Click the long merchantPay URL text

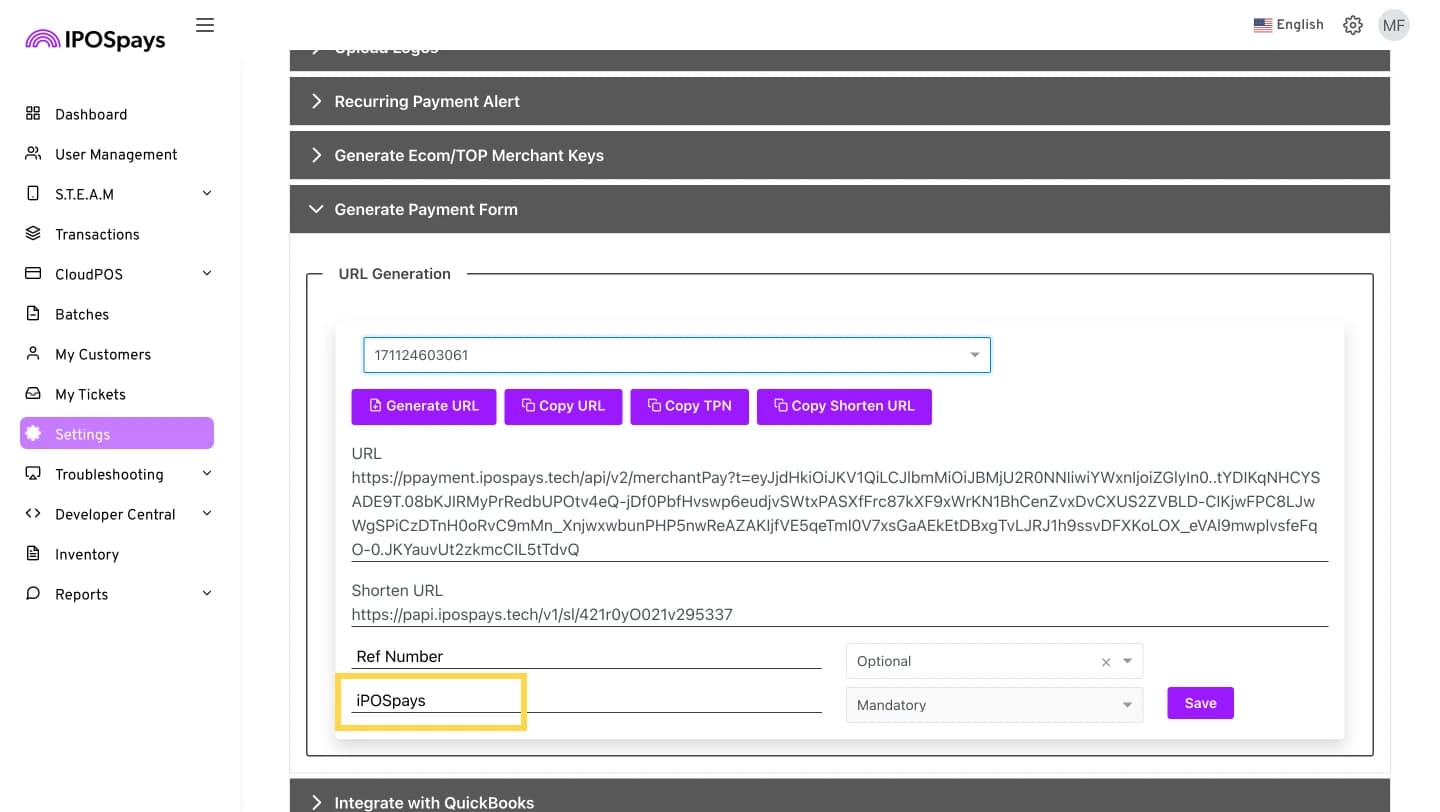[836, 513]
